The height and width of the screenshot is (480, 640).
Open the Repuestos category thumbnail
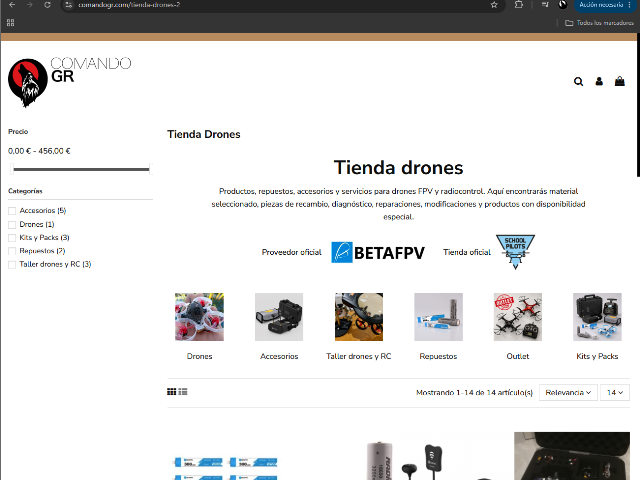pyautogui.click(x=438, y=317)
